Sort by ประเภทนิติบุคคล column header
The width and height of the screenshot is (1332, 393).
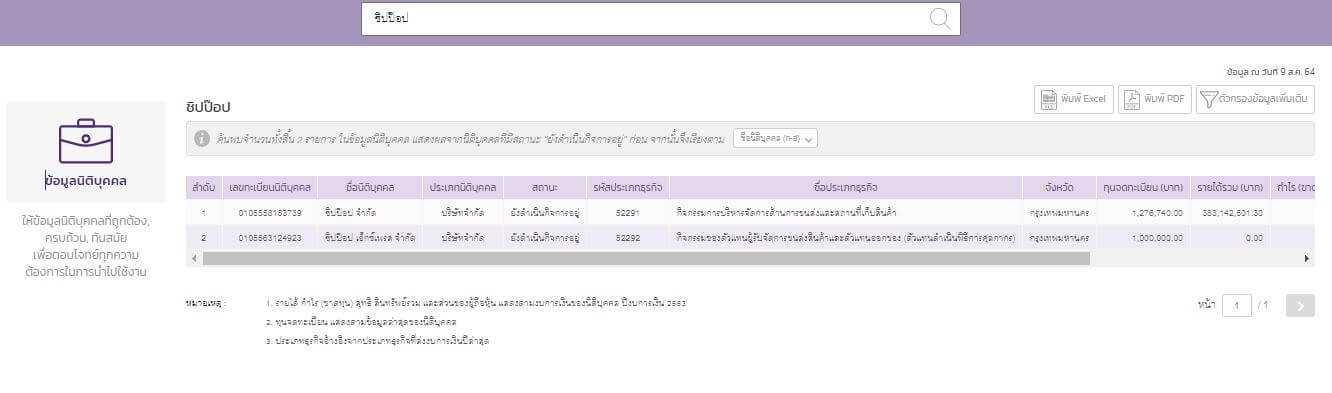(463, 187)
